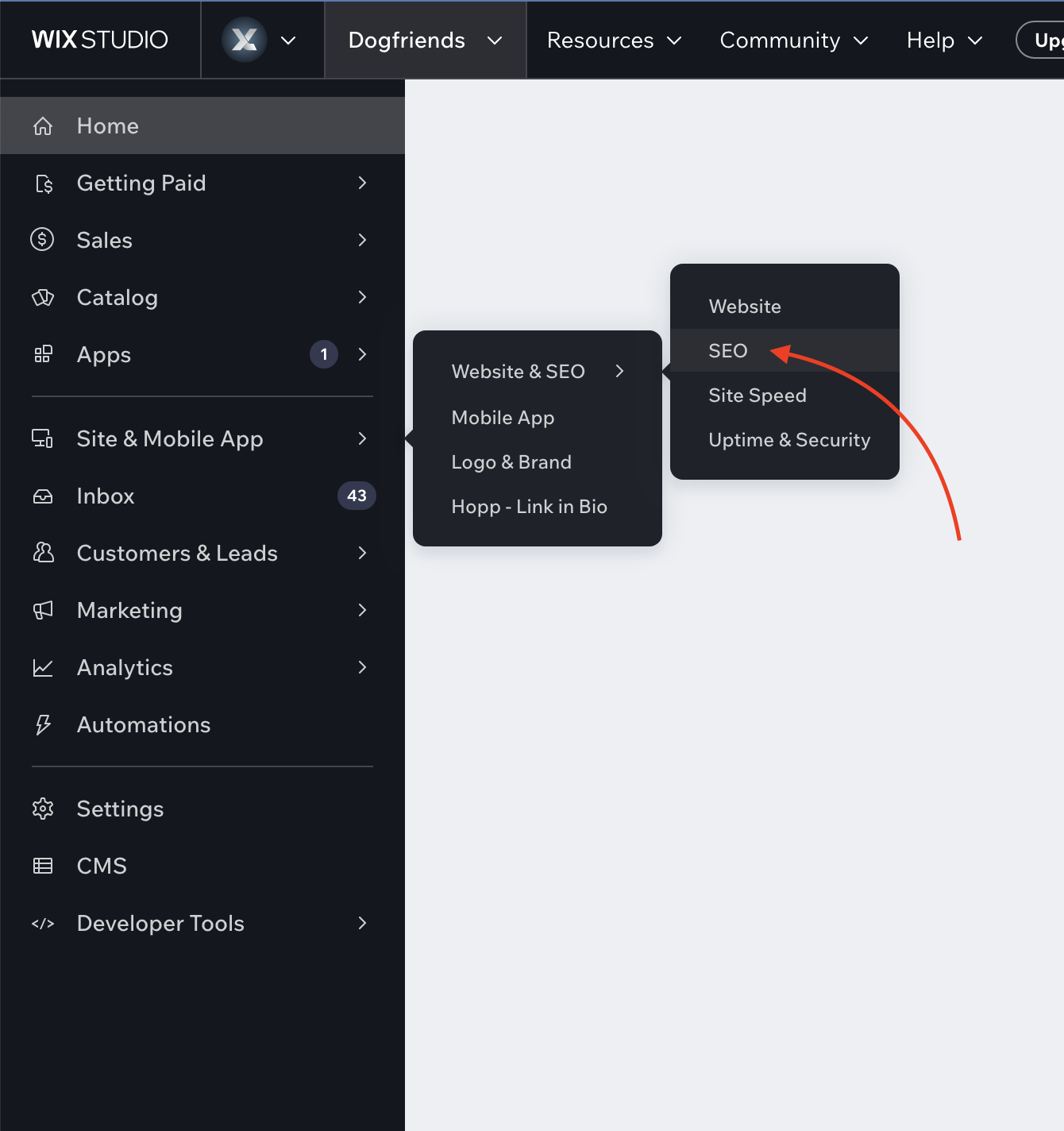The height and width of the screenshot is (1131, 1064).
Task: Click the Apps grid icon
Action: (43, 354)
